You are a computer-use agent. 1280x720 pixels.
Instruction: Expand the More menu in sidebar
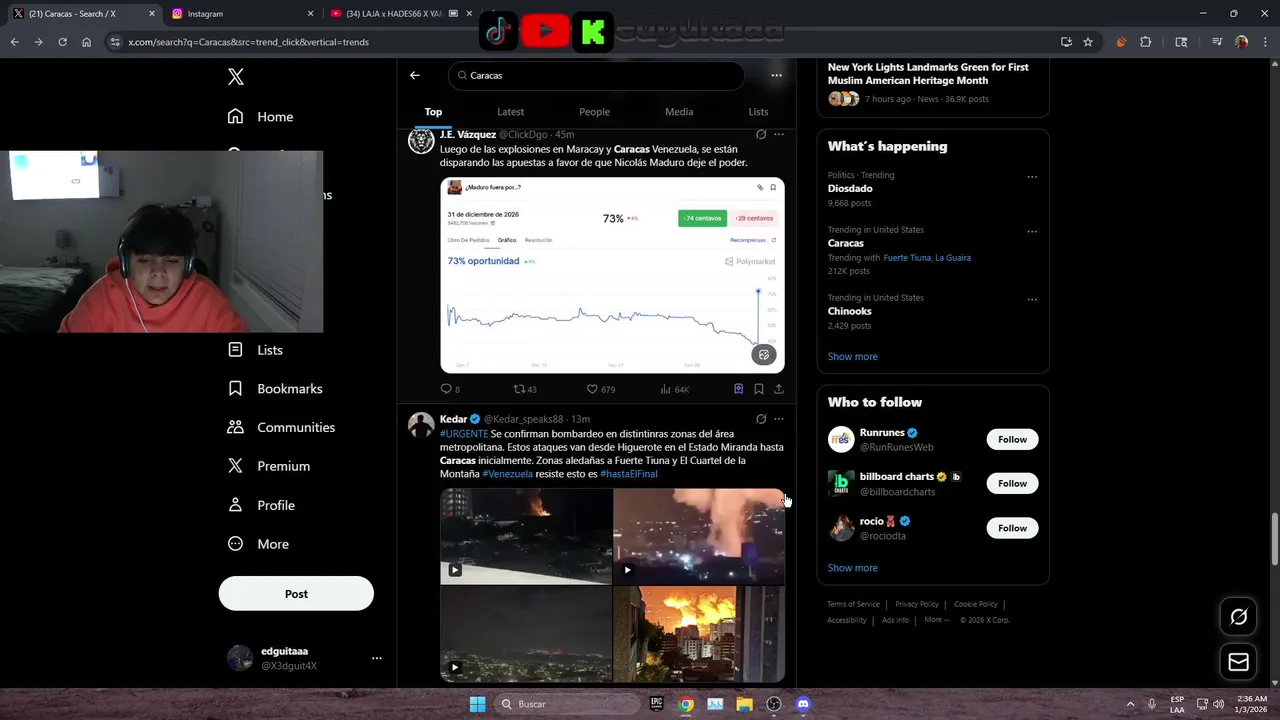click(258, 544)
